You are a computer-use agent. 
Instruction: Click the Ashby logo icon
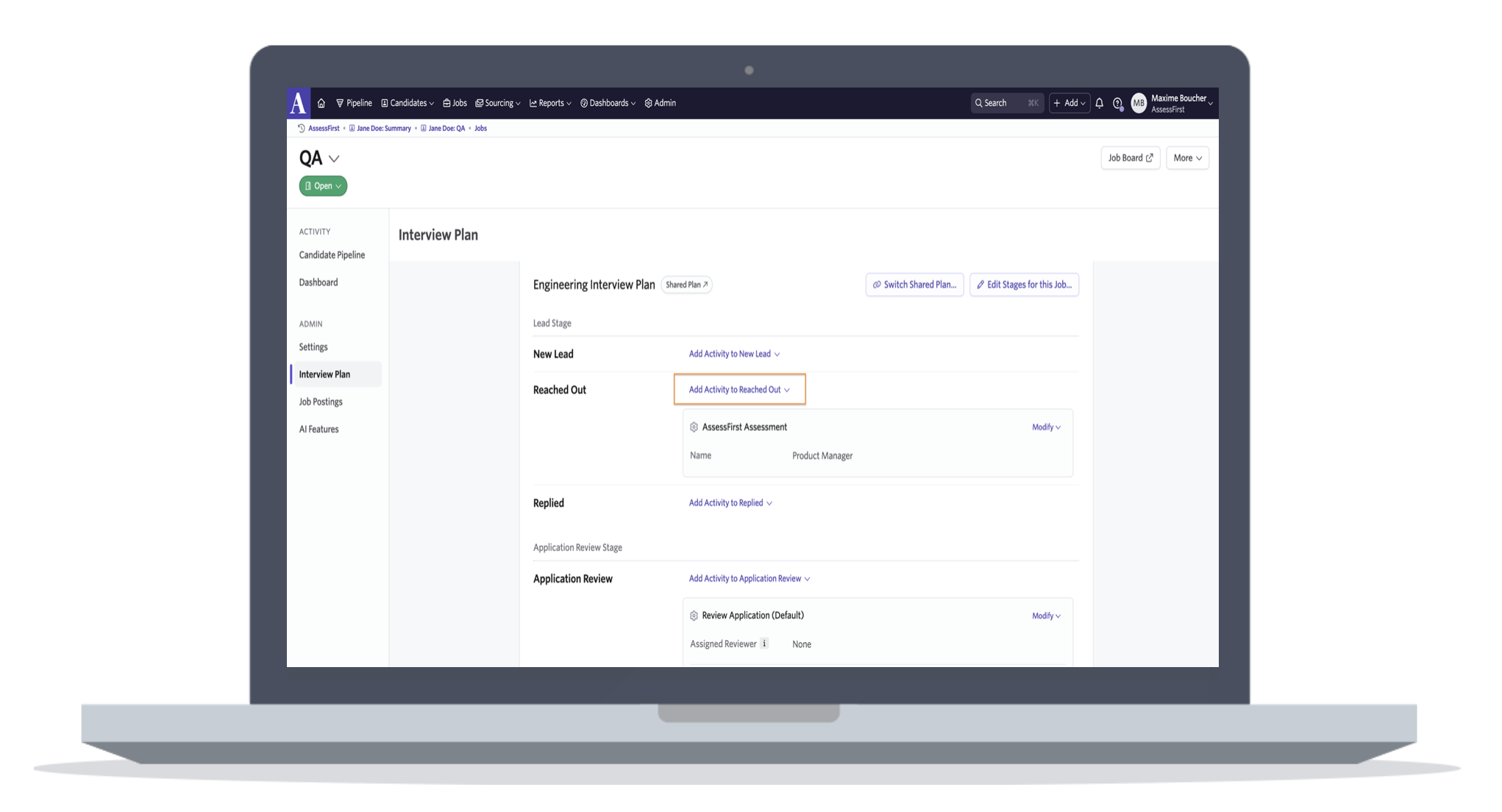click(x=298, y=103)
